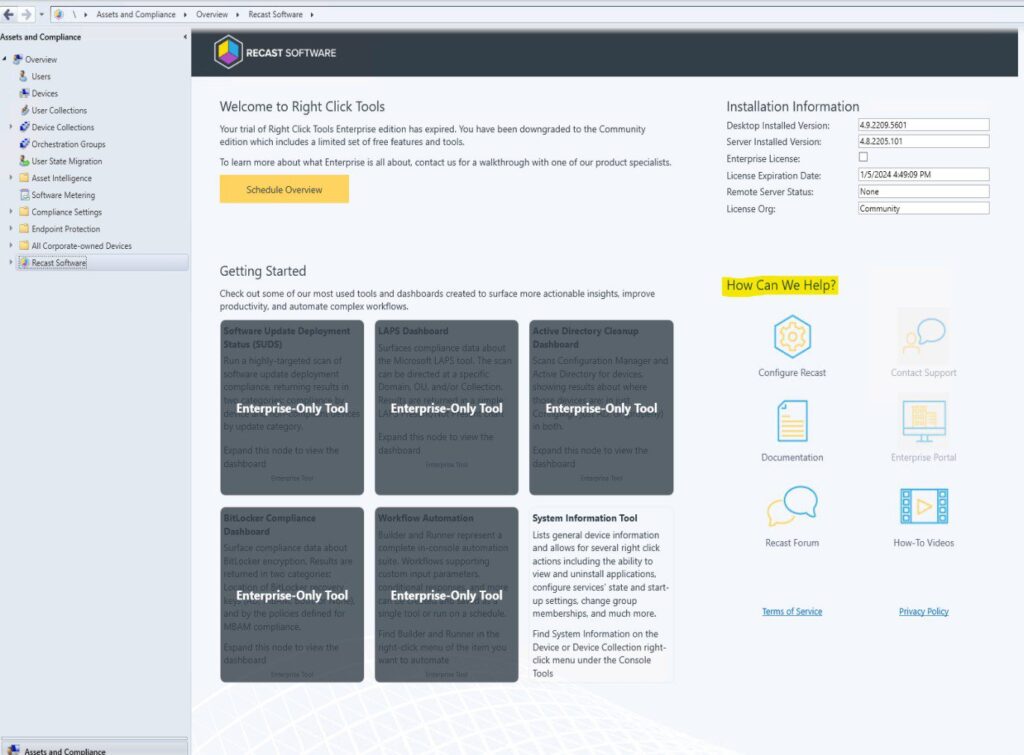This screenshot has height=755, width=1024.
Task: Click the back navigation arrow
Action: pos(8,14)
